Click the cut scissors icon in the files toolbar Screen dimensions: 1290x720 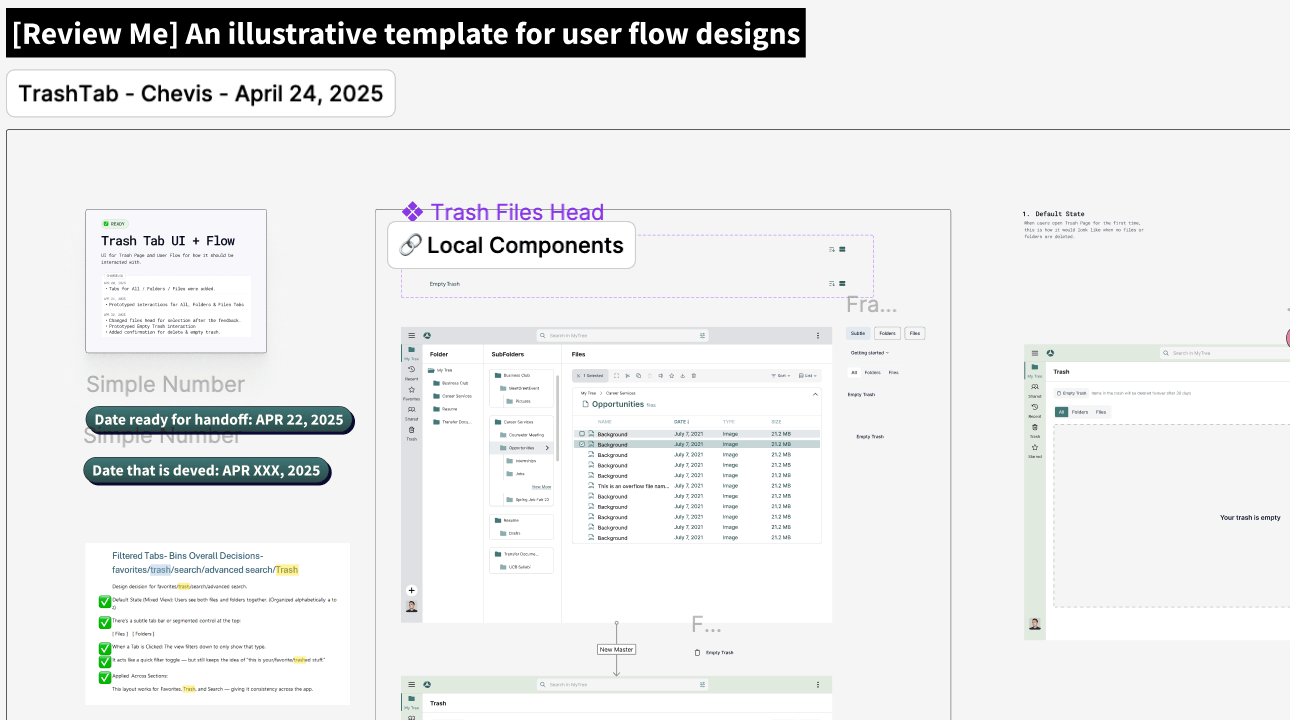pyautogui.click(x=627, y=375)
